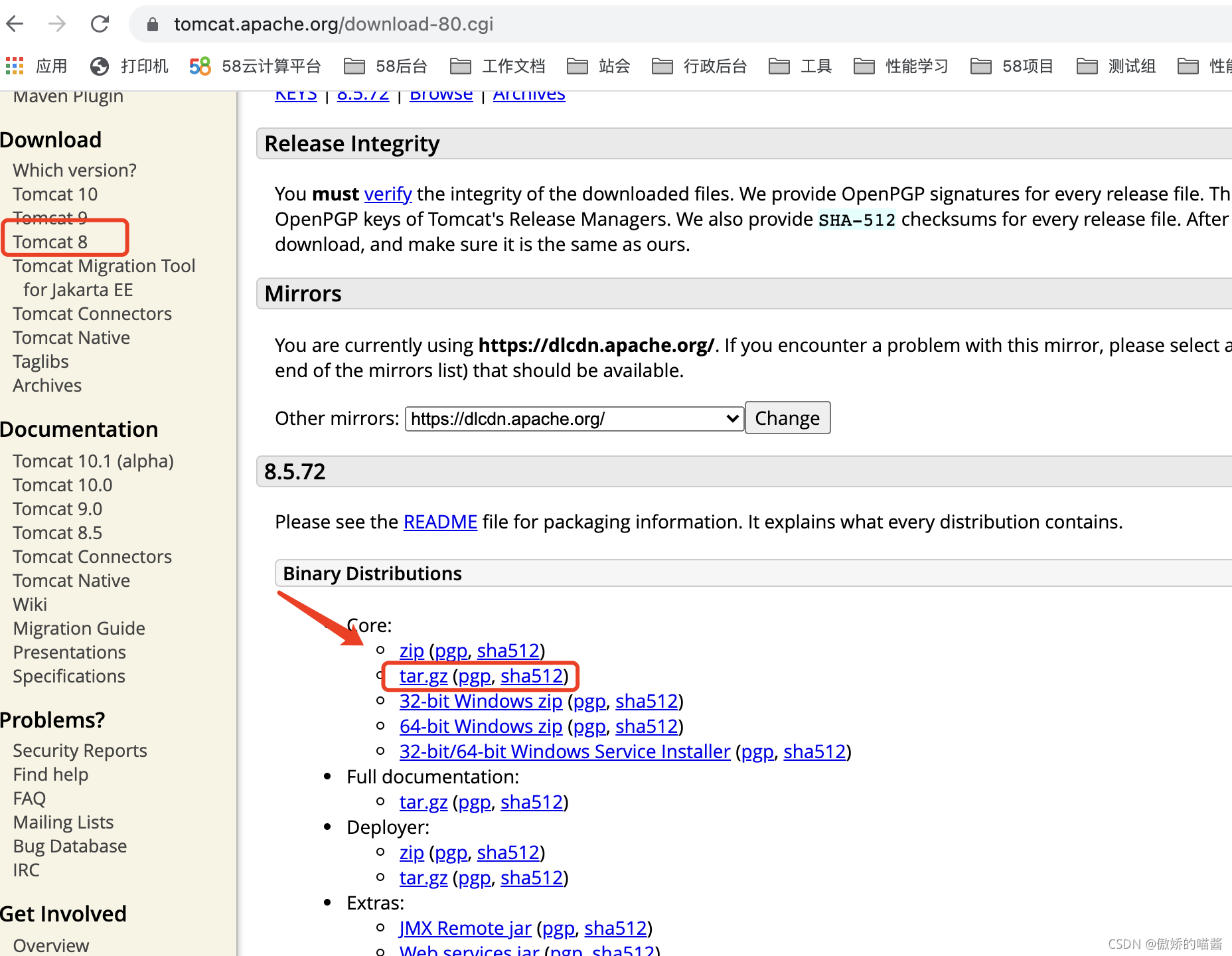Open the verify link
Screen dimensions: 1232x956
click(x=388, y=194)
